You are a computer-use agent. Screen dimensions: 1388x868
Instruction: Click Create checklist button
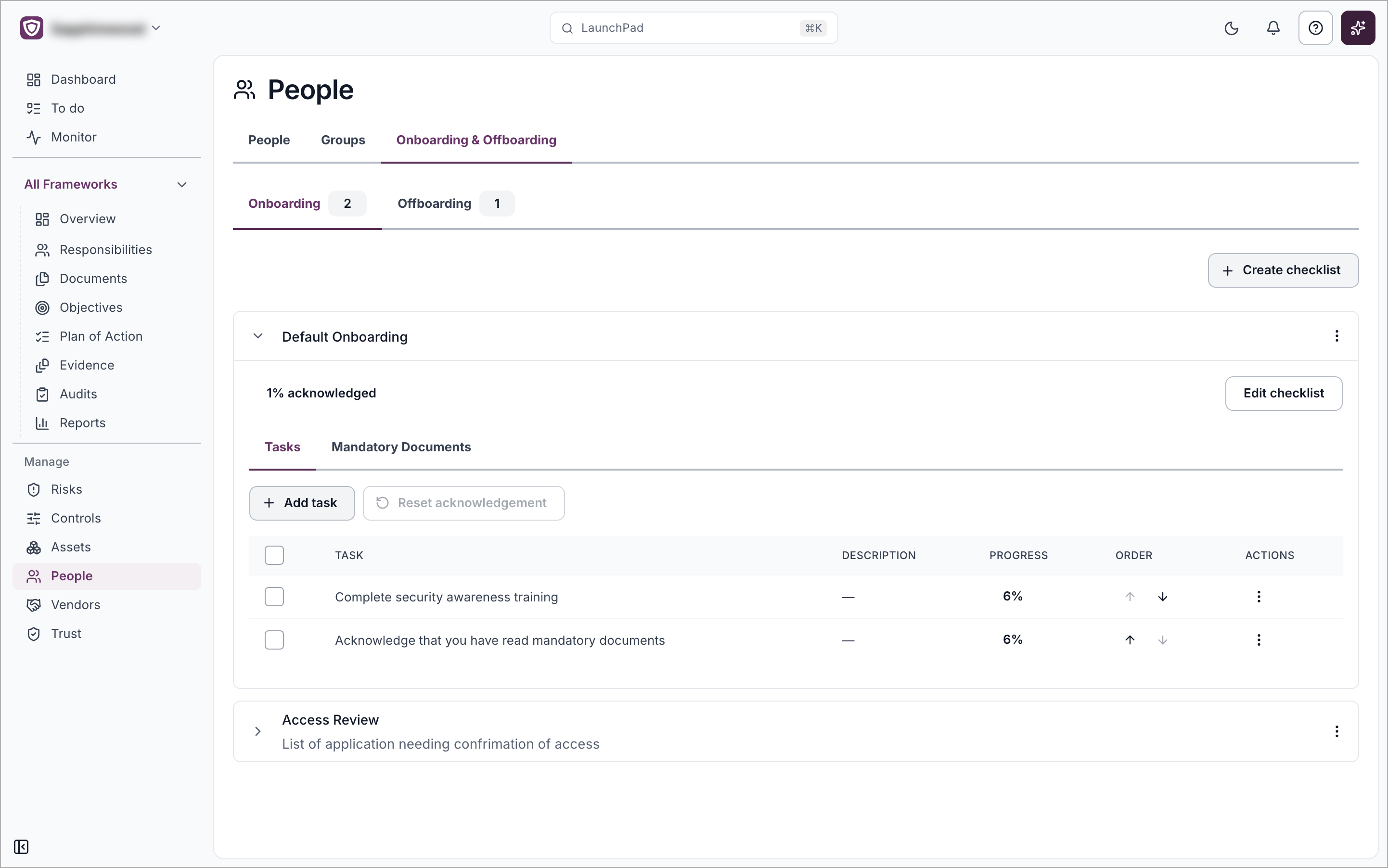coord(1283,270)
